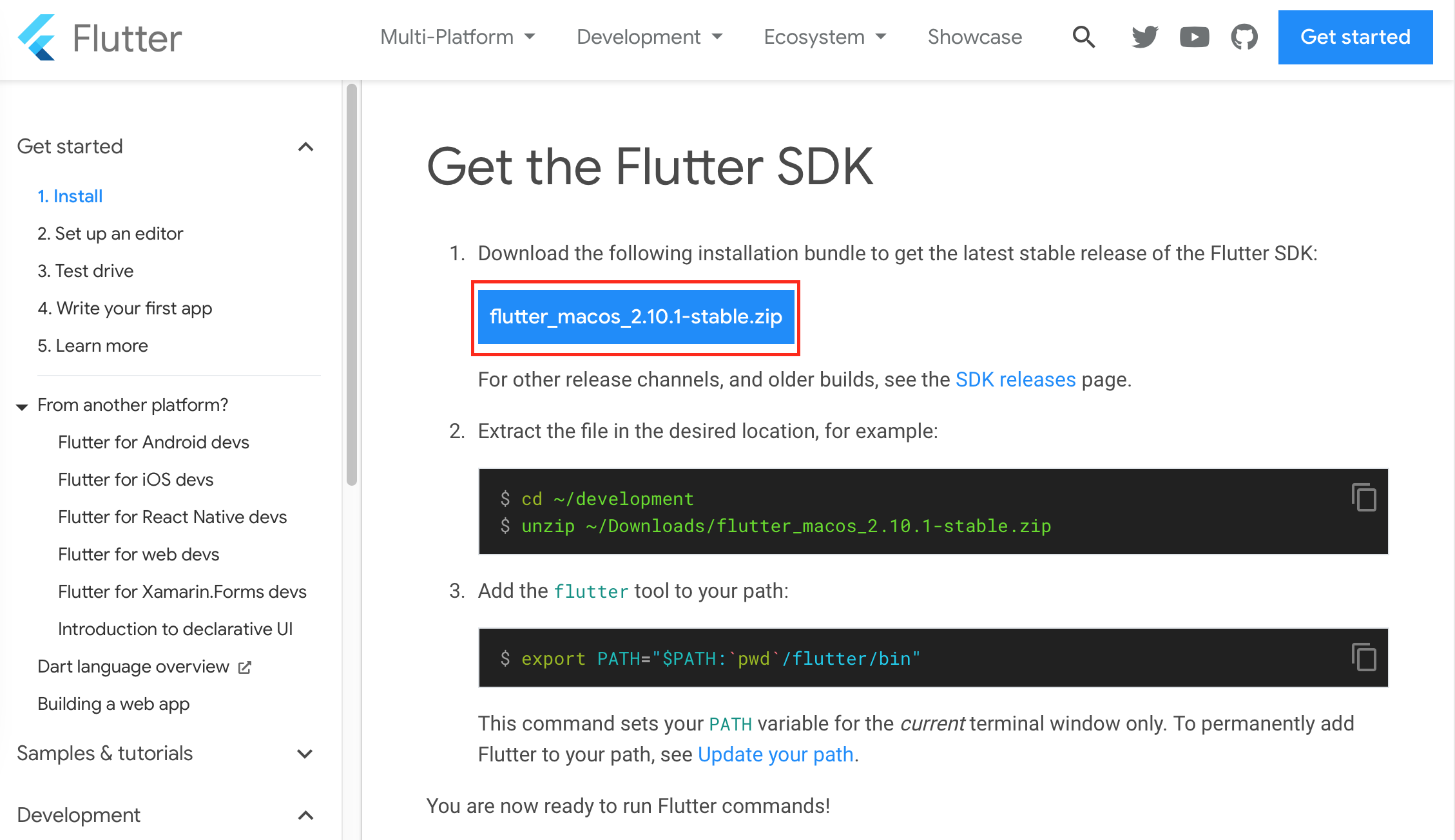Open the Multi-Platform dropdown menu
The image size is (1455, 840).
[x=458, y=37]
